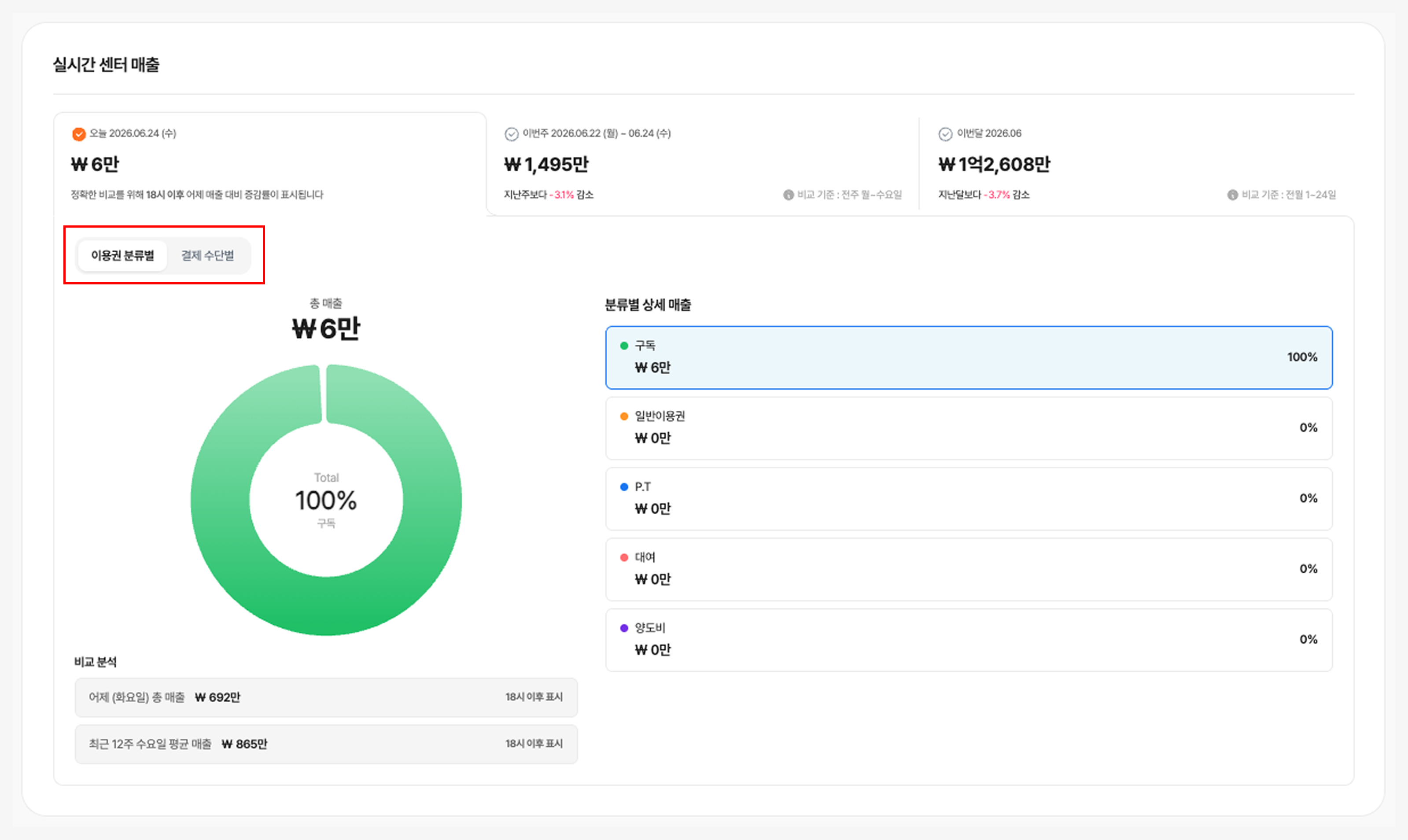Click the ₩ 1,495만 weekly amount
The width and height of the screenshot is (1408, 840).
[x=547, y=165]
